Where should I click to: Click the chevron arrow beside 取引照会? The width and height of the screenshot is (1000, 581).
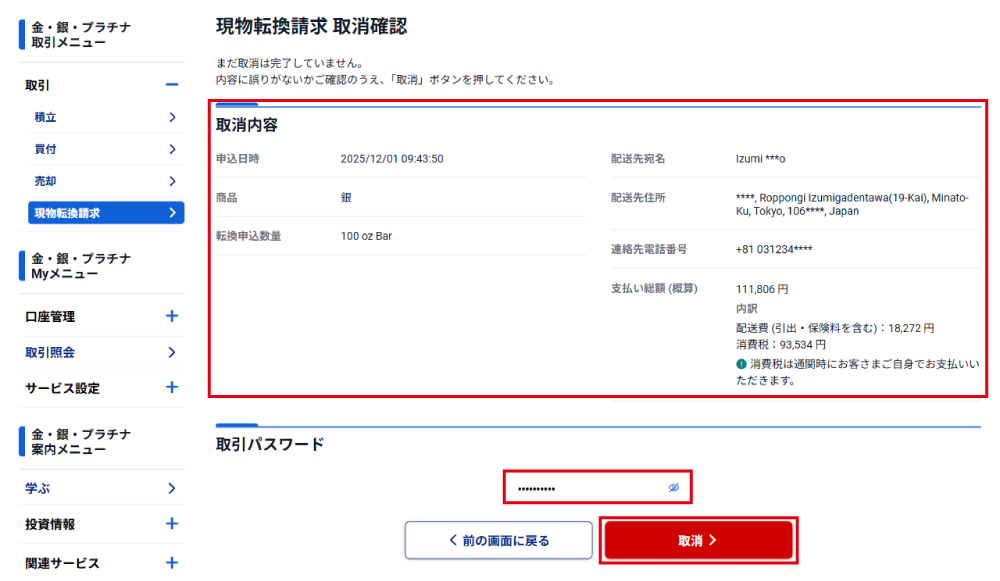(x=172, y=352)
